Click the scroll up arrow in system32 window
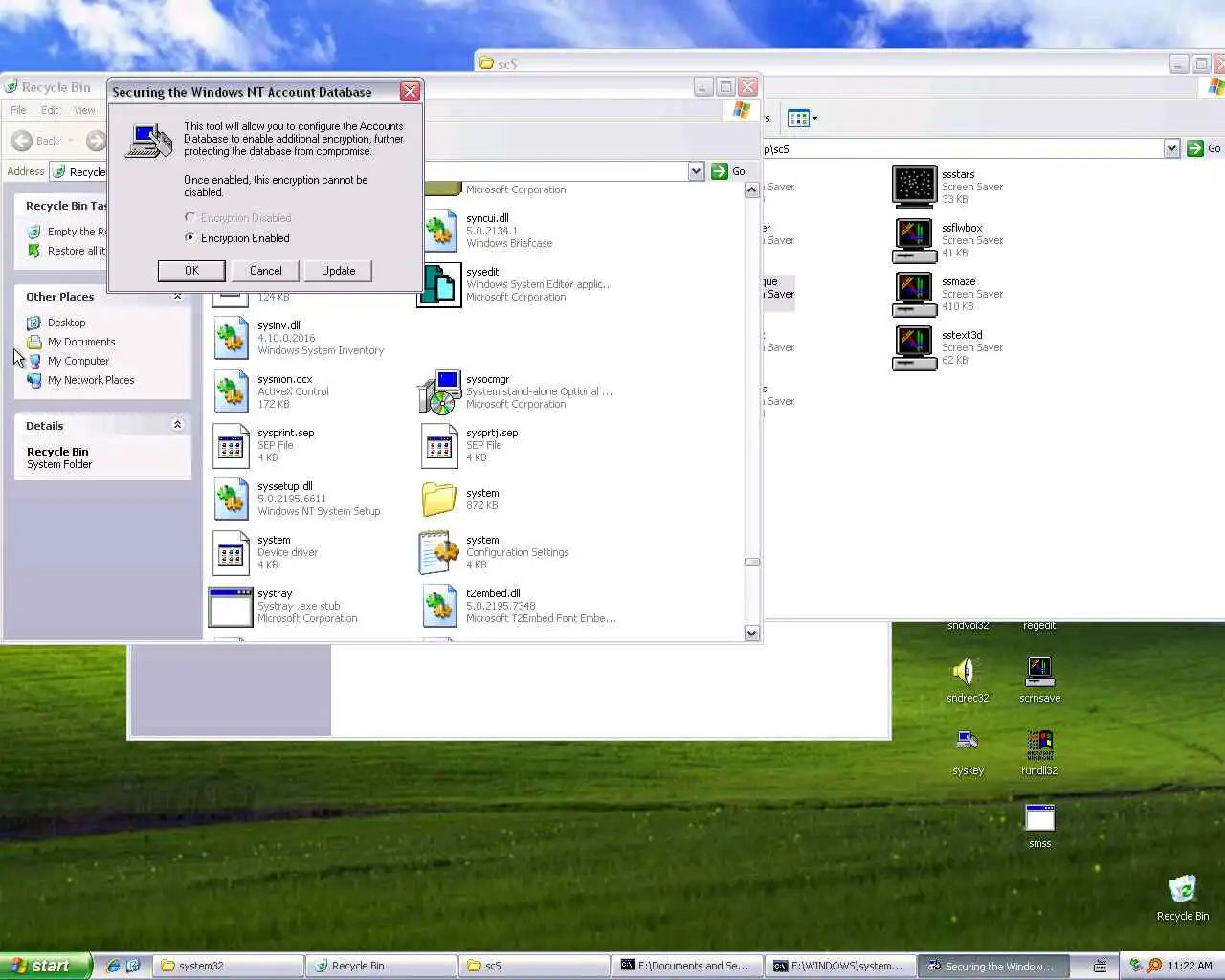 [751, 189]
